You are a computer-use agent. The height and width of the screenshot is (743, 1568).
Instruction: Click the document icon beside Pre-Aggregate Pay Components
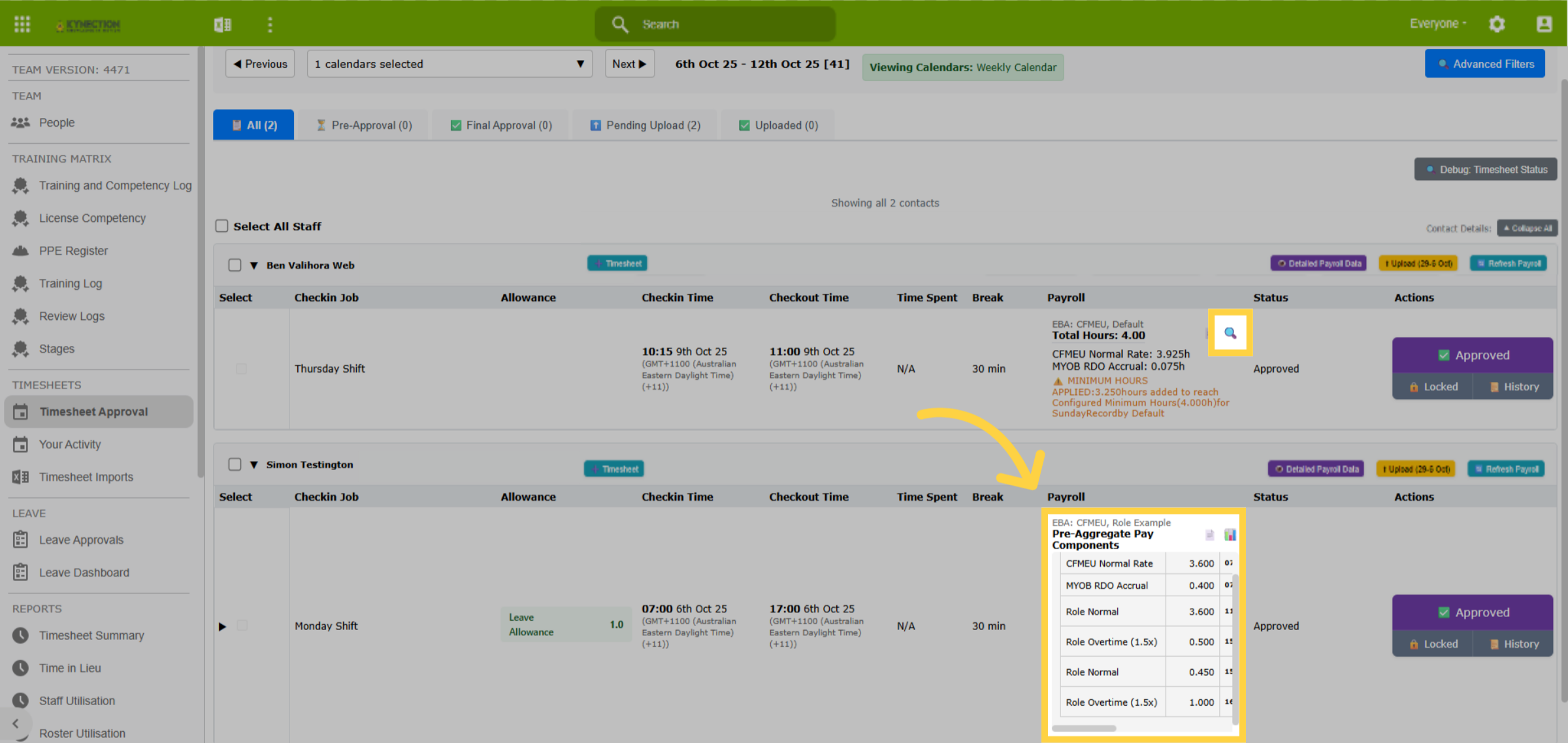1210,535
